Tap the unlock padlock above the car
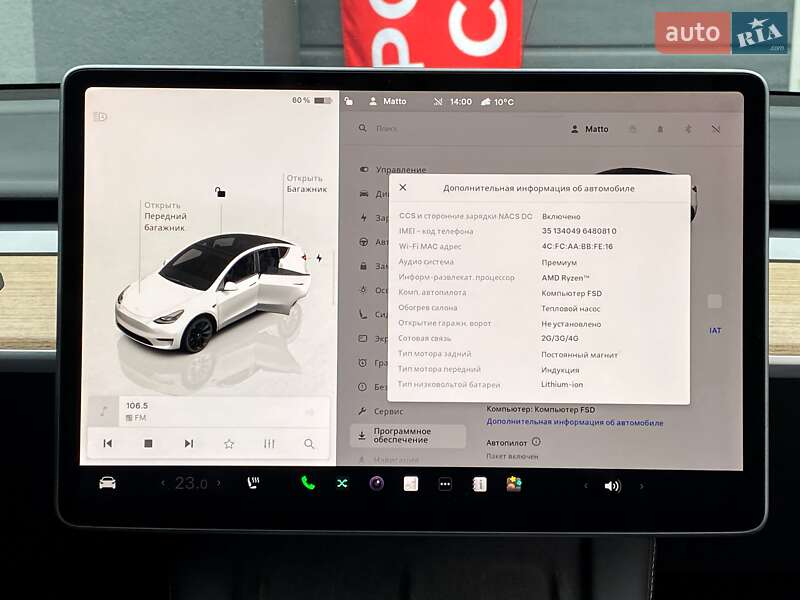This screenshot has width=800, height=600. tap(220, 192)
